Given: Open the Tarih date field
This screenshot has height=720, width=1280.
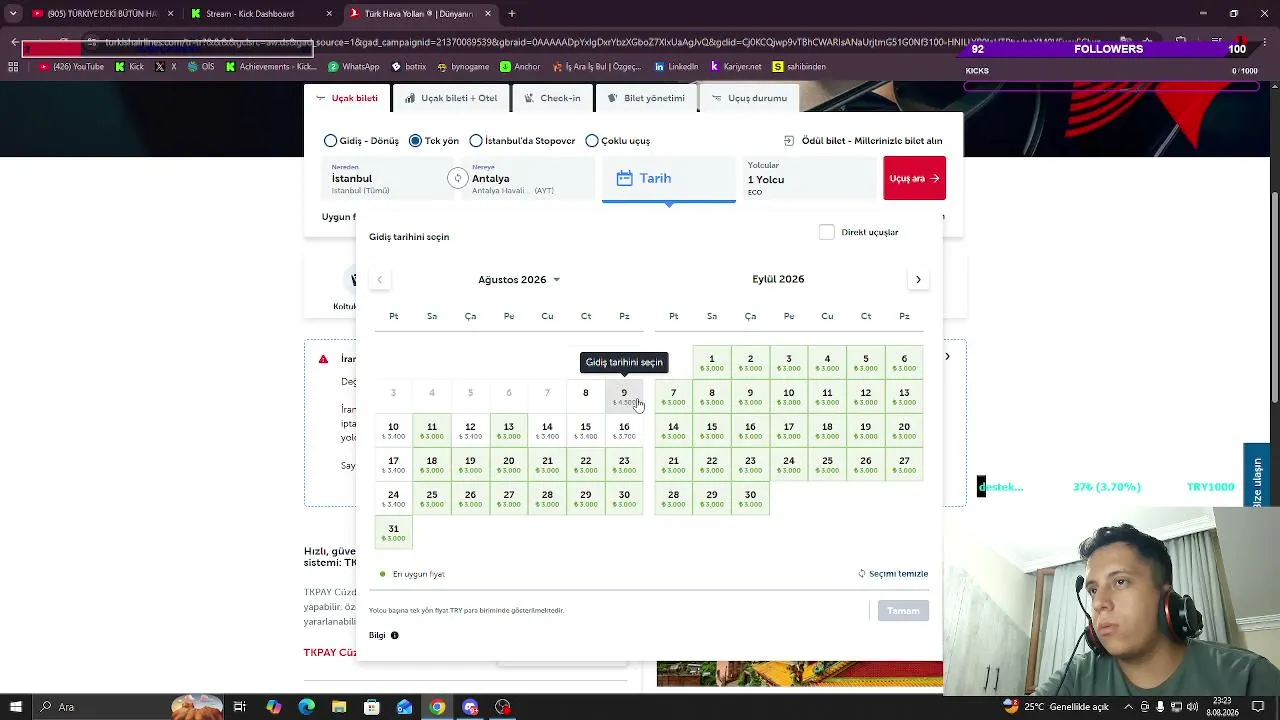Looking at the screenshot, I should pyautogui.click(x=668, y=179).
